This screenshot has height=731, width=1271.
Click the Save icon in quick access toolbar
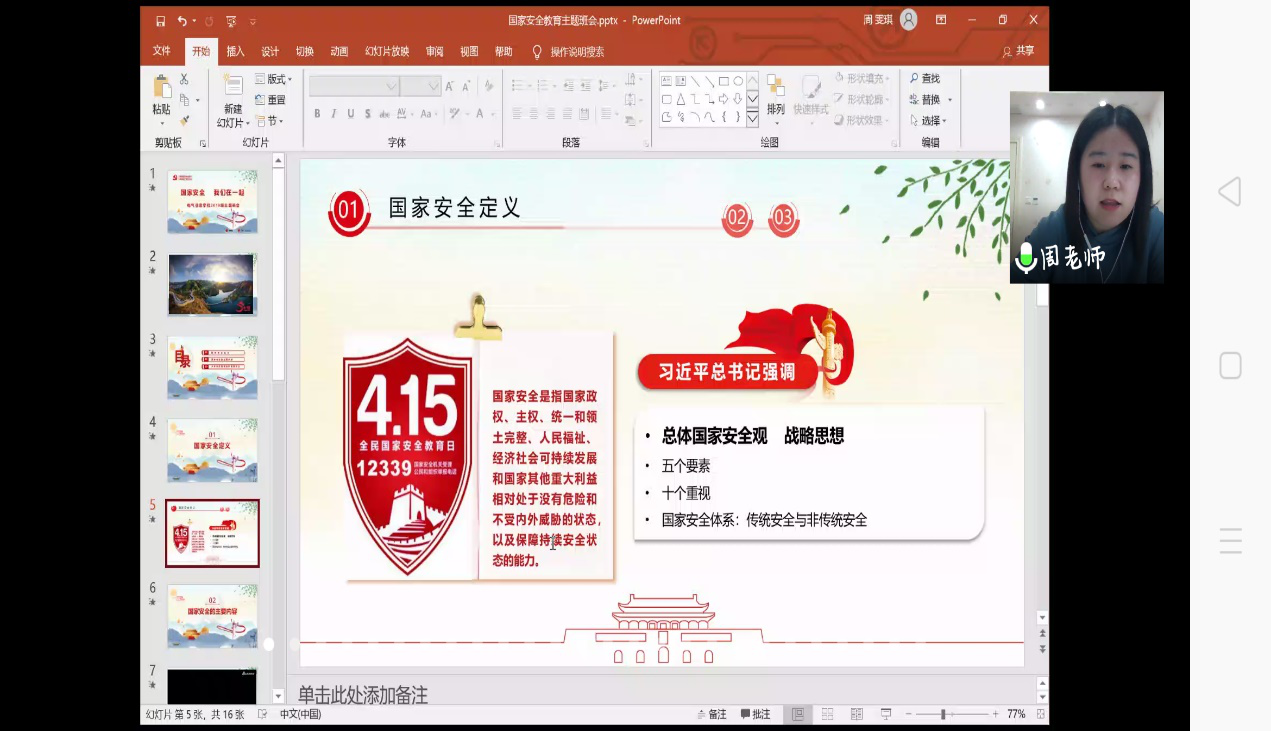point(161,20)
